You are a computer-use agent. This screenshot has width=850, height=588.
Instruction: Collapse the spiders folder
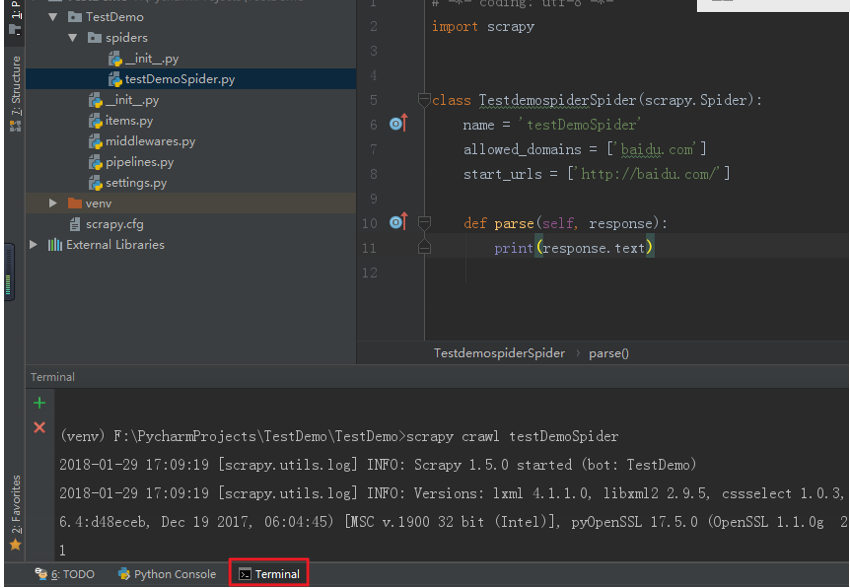click(x=73, y=38)
